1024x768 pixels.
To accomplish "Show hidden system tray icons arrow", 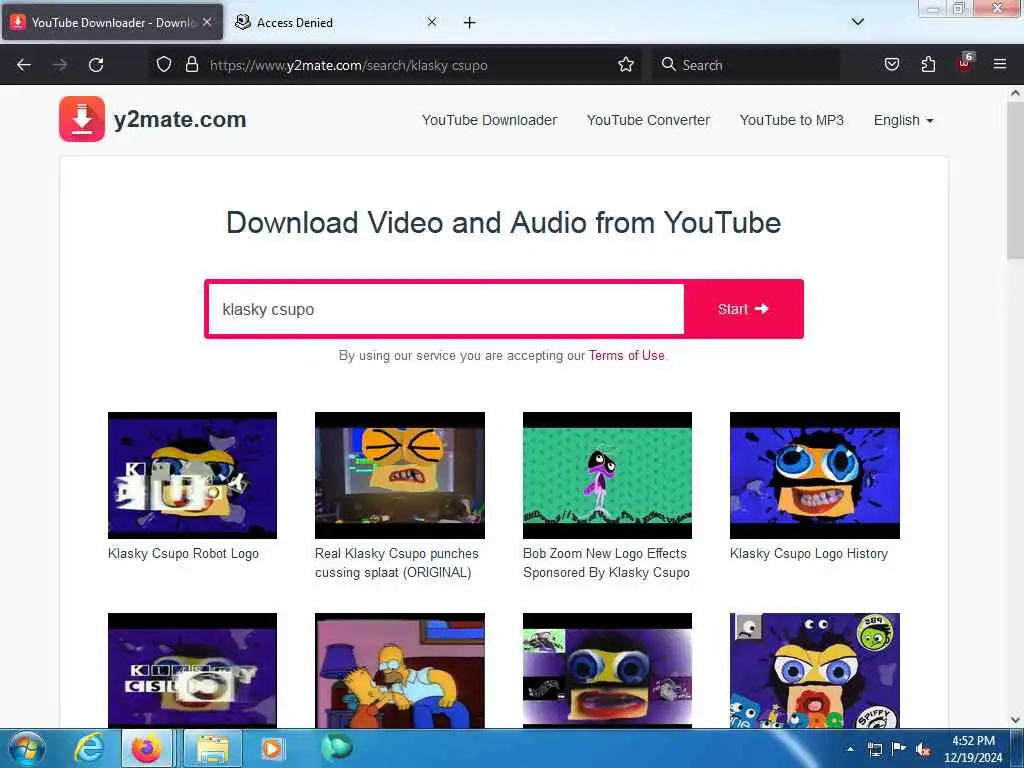I will 850,749.
